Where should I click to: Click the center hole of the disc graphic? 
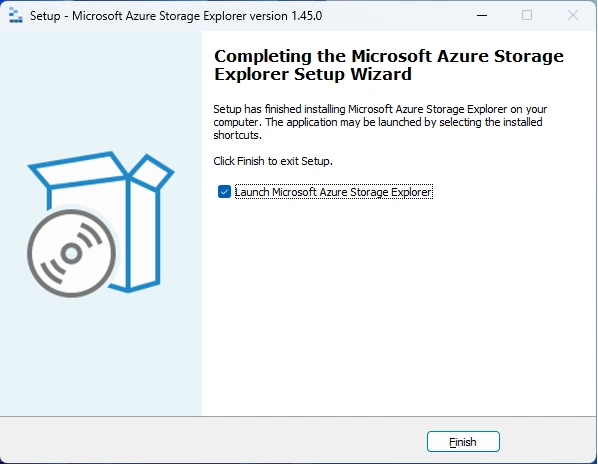point(72,253)
